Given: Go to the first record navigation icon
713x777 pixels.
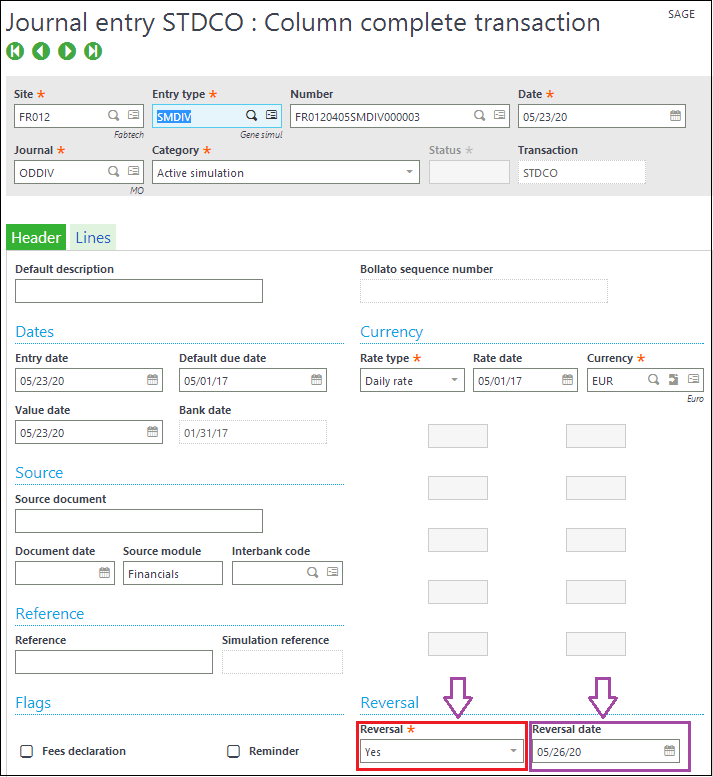Looking at the screenshot, I should [15, 51].
